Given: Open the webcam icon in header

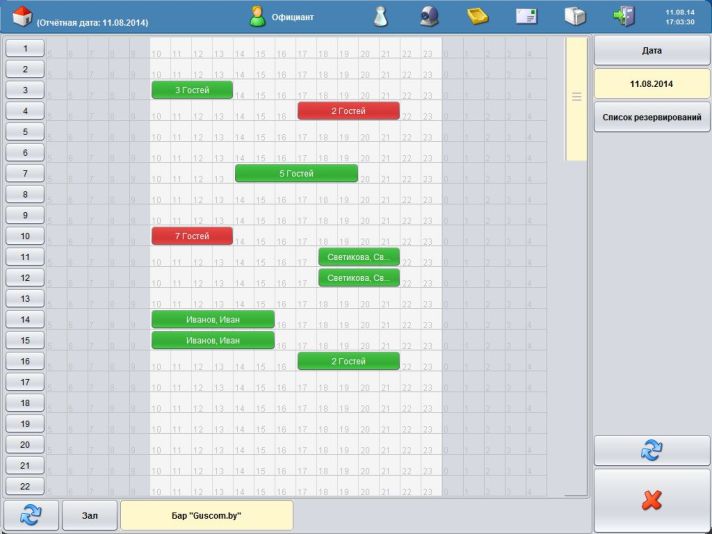Looking at the screenshot, I should coord(429,16).
